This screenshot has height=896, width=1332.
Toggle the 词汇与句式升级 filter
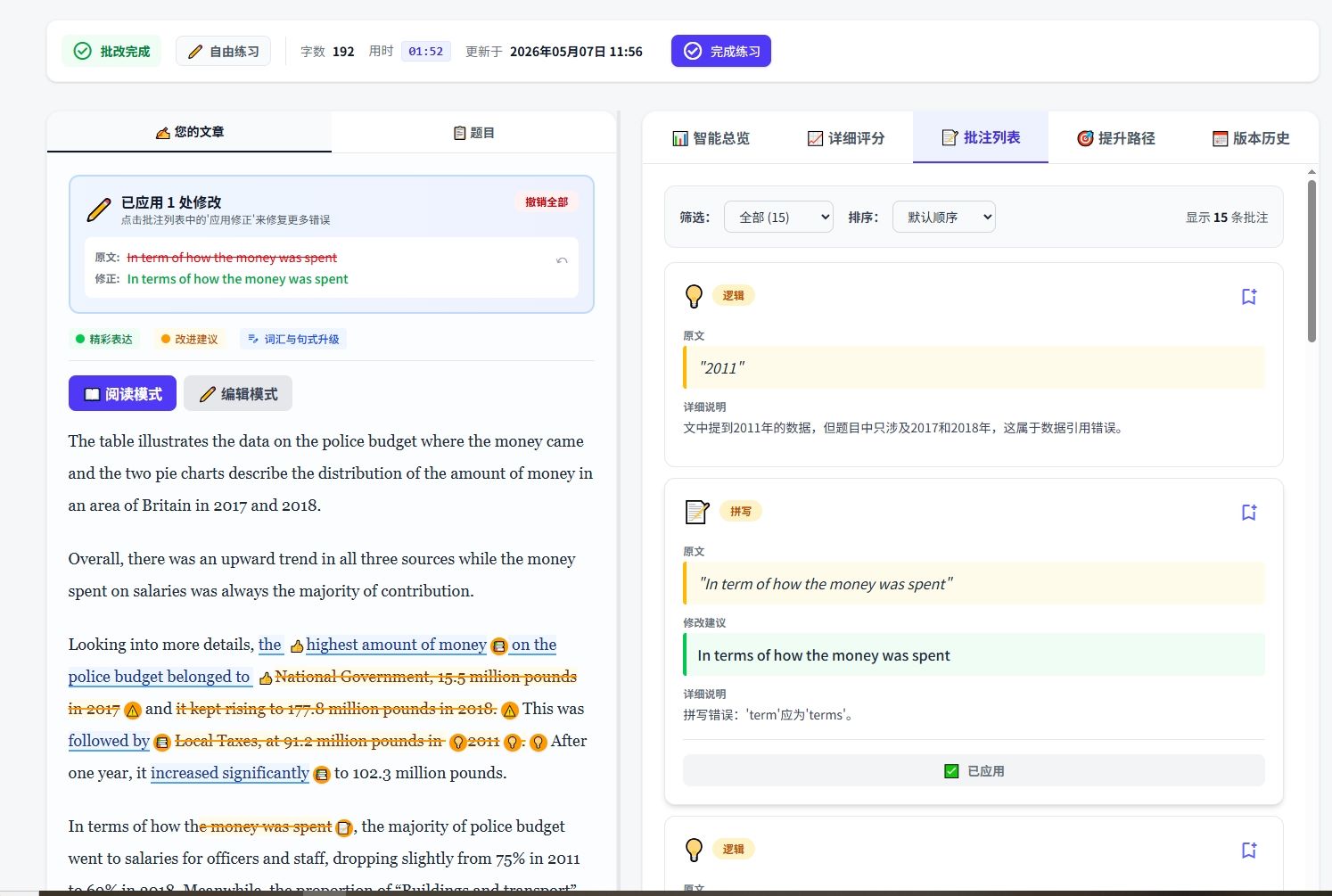point(293,339)
